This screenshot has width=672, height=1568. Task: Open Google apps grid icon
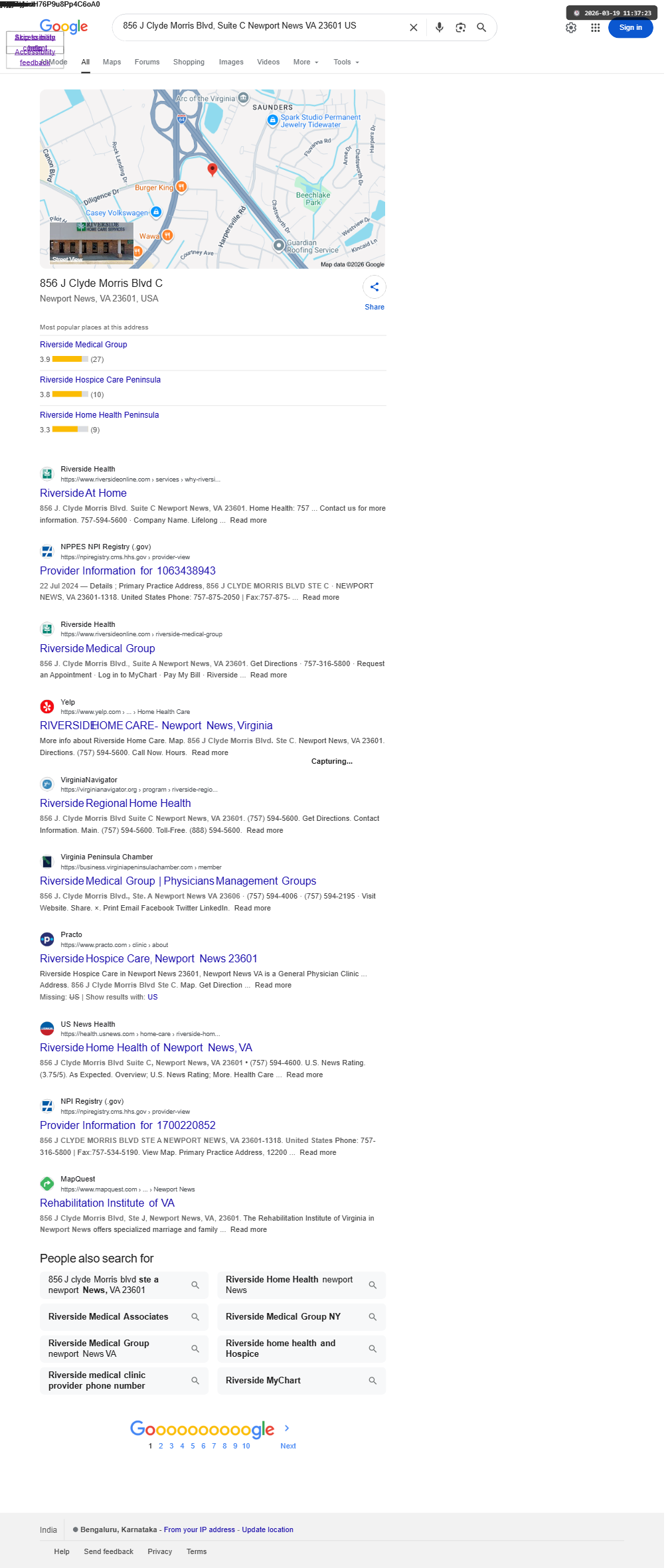[x=596, y=28]
